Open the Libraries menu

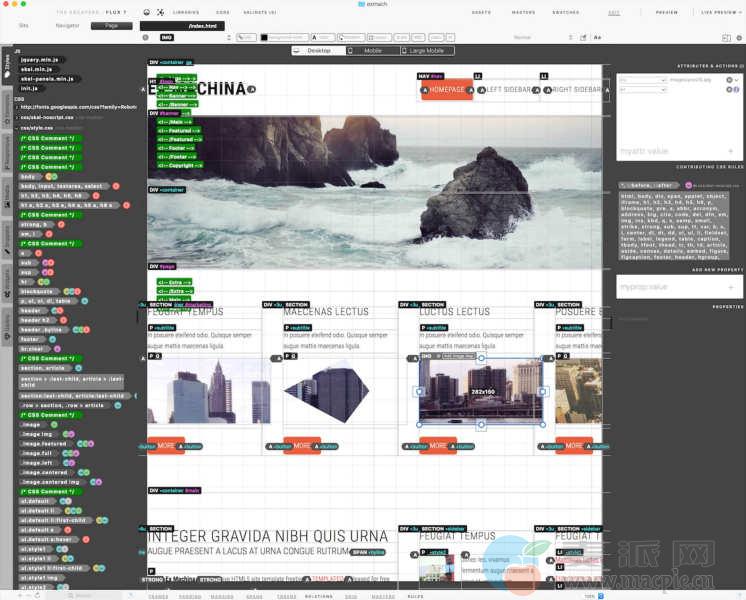coord(185,12)
